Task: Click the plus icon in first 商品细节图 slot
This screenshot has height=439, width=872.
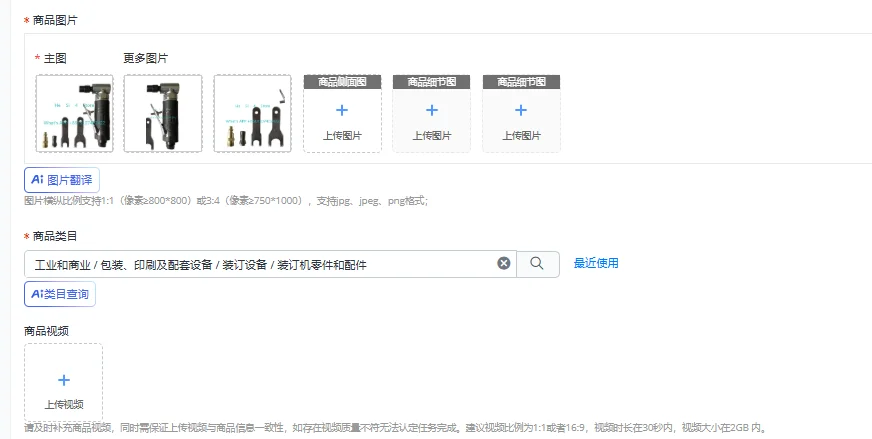Action: [432, 110]
